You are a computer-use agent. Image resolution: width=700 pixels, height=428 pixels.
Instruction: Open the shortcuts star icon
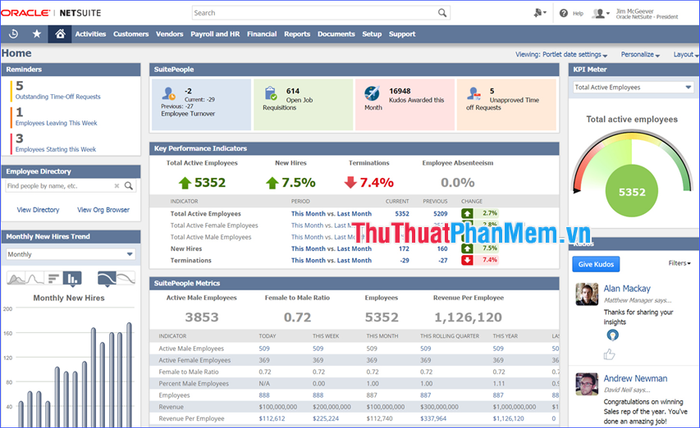pyautogui.click(x=37, y=34)
